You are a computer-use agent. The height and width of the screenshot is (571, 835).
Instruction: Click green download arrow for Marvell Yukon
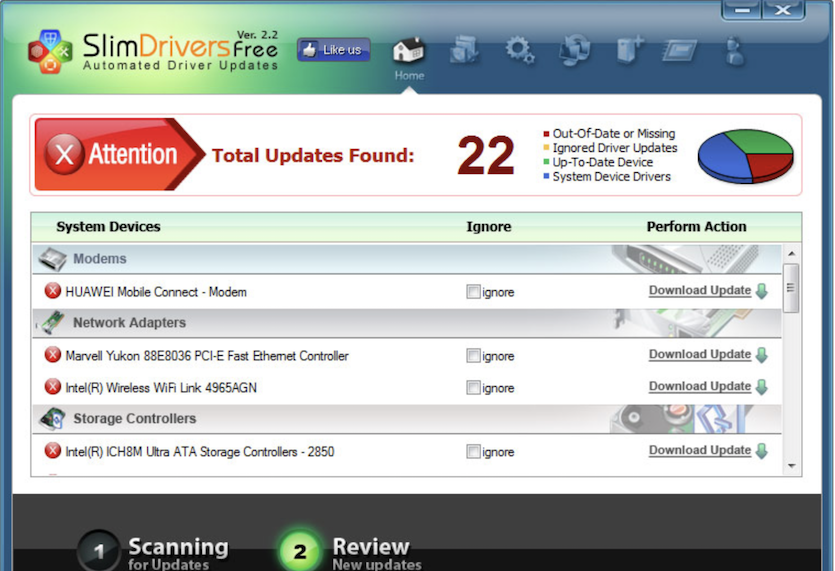click(762, 355)
